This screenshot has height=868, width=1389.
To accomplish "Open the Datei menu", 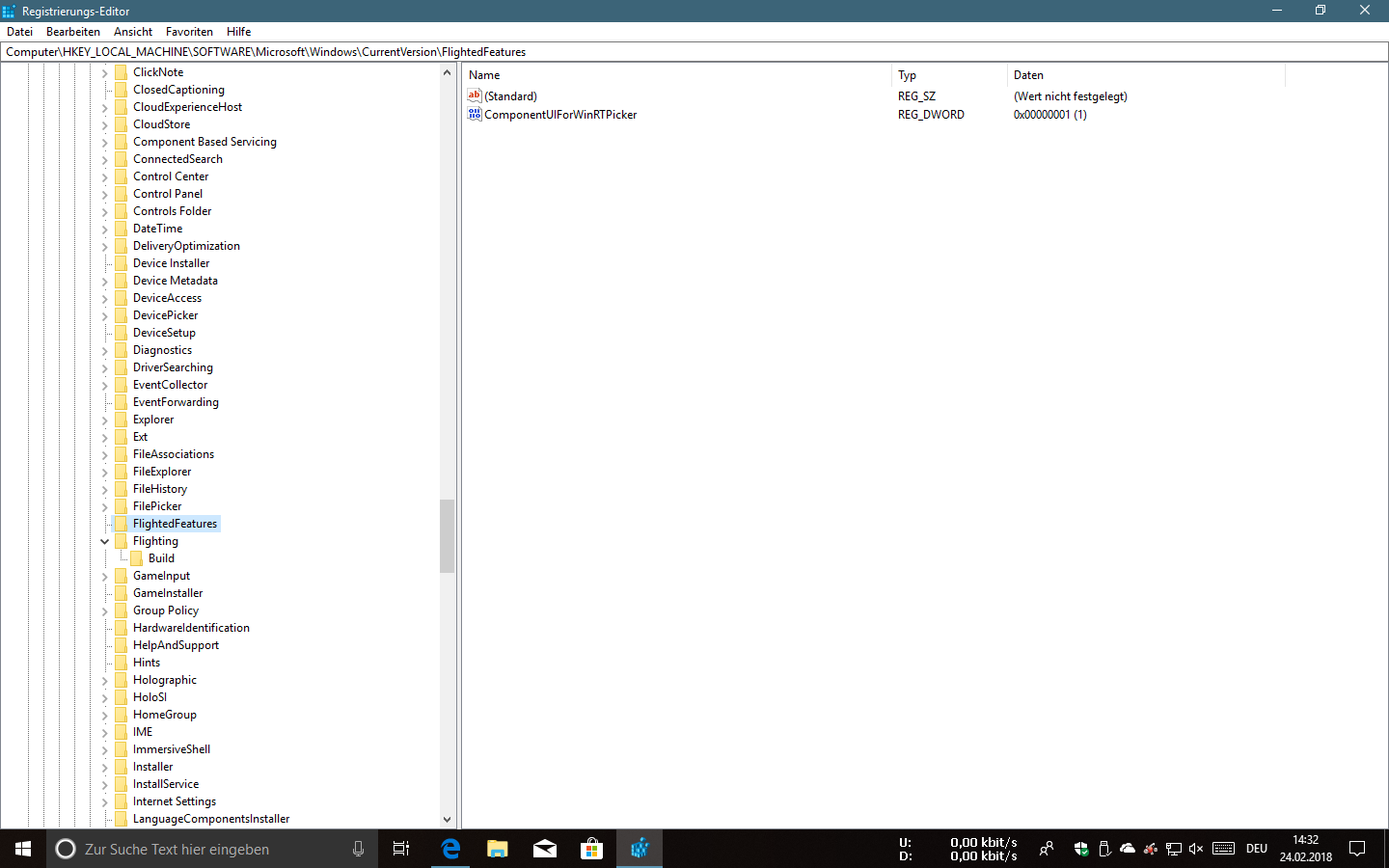I will 19,32.
